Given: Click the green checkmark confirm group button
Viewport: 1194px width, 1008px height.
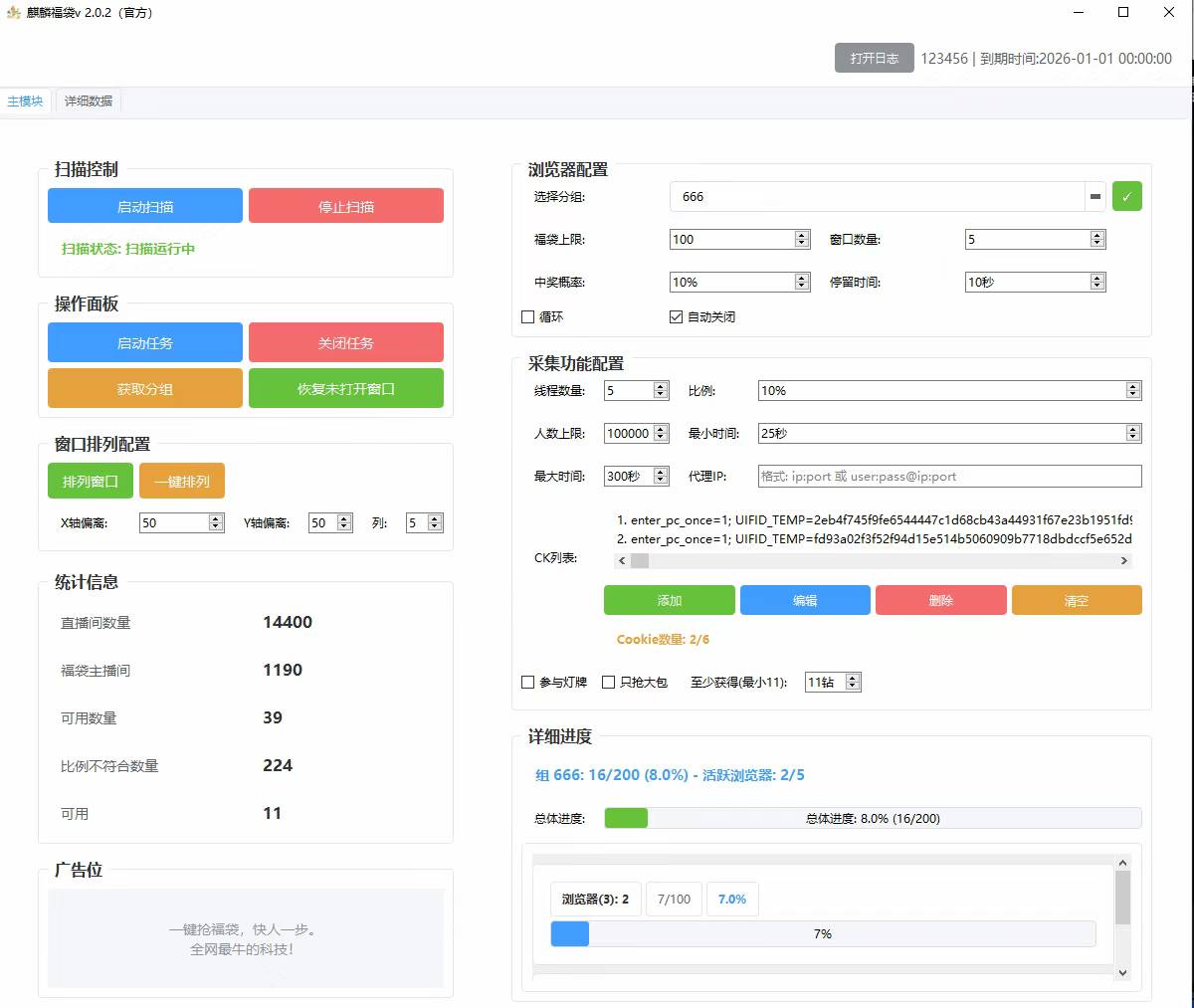Looking at the screenshot, I should [1126, 196].
